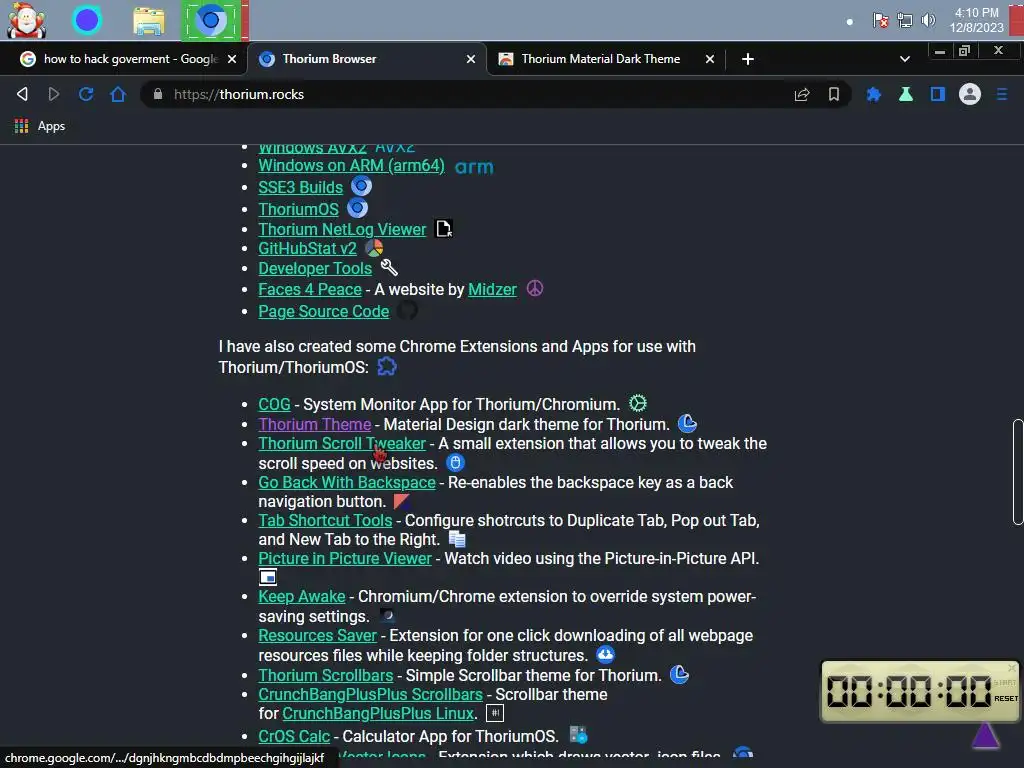
Task: Open the Thorium main menu icon
Action: [x=1002, y=94]
